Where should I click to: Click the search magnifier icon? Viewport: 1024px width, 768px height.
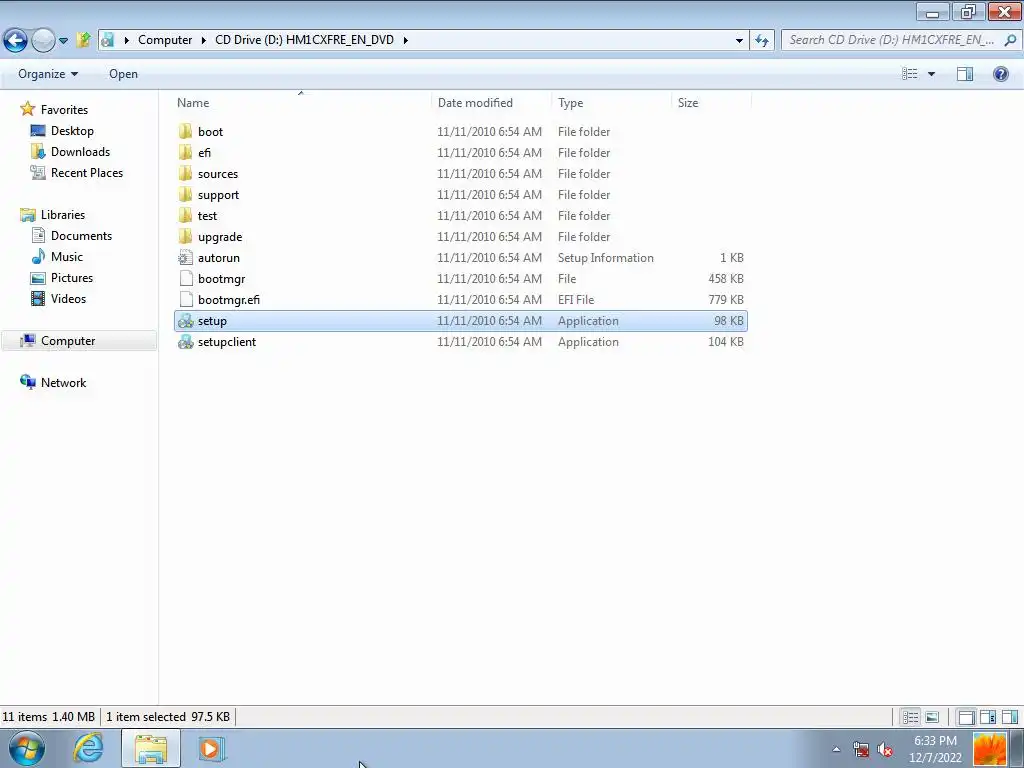point(1010,40)
